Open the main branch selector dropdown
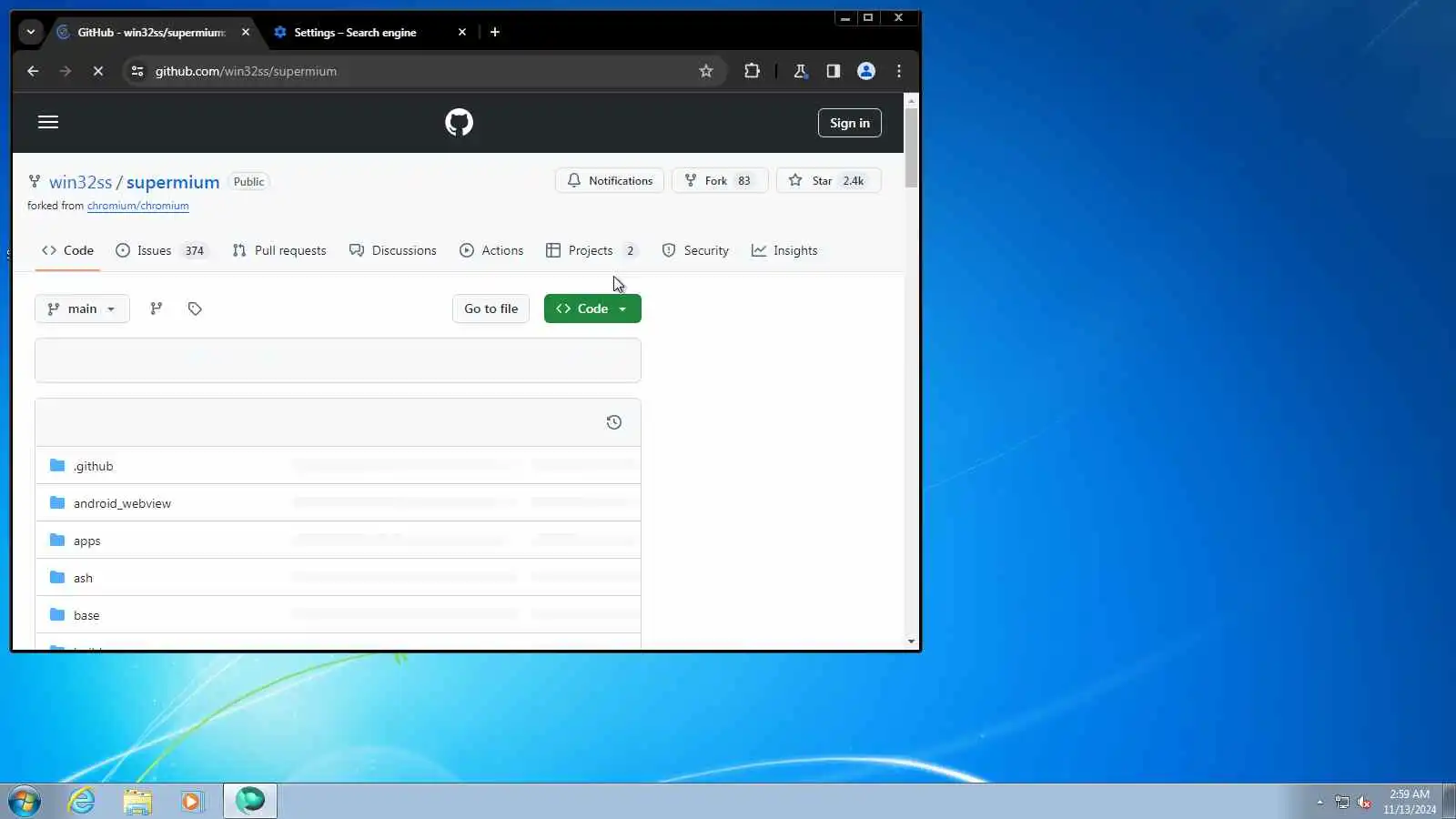Image resolution: width=1456 pixels, height=819 pixels. coord(82,308)
